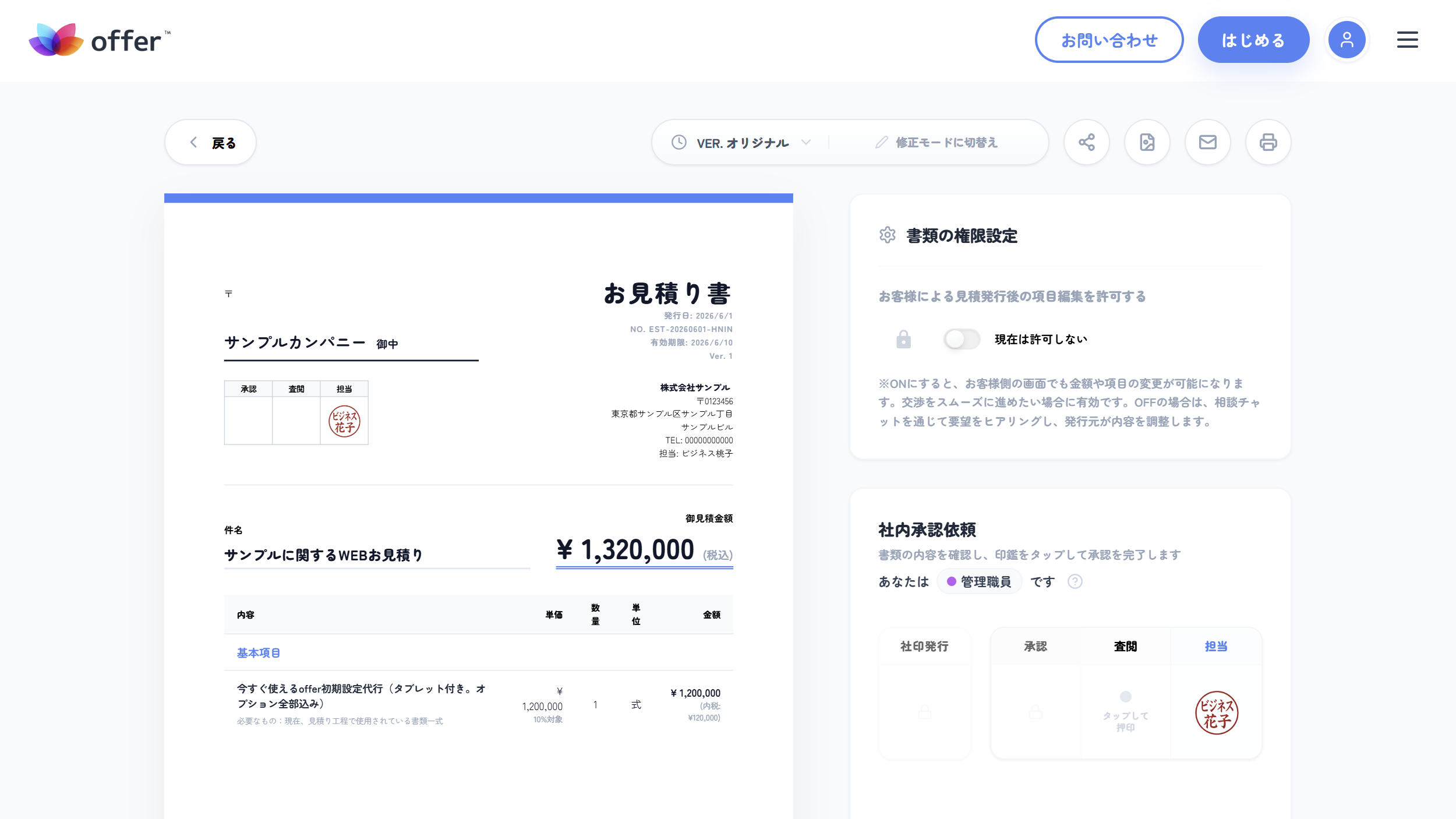Click the ¥ 1,320,000 total amount

click(625, 549)
